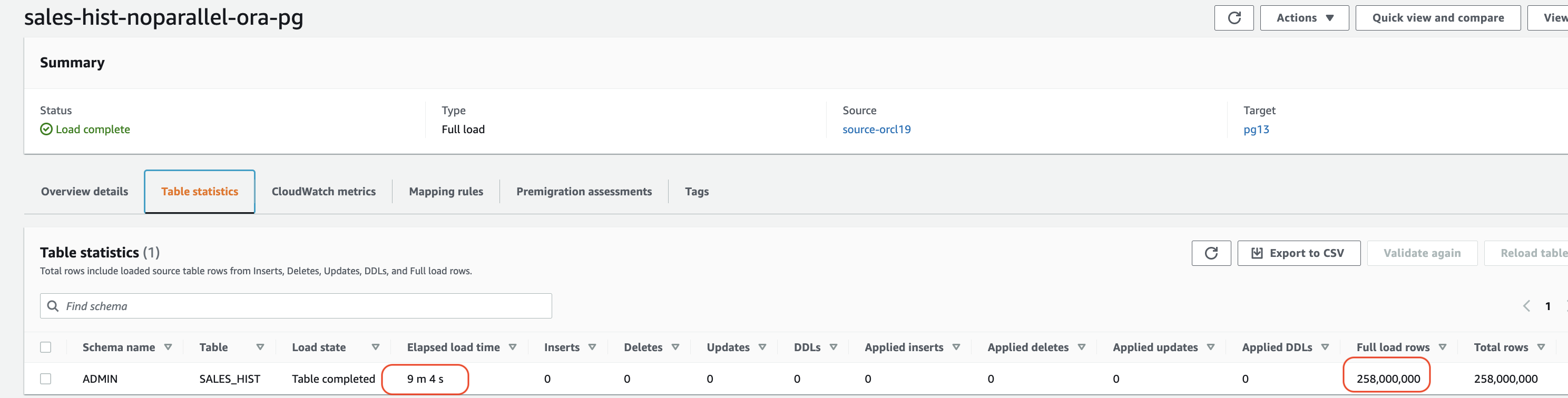Screen dimensions: 1568x398
Task: Click Quick view and compare button
Action: 1437,18
